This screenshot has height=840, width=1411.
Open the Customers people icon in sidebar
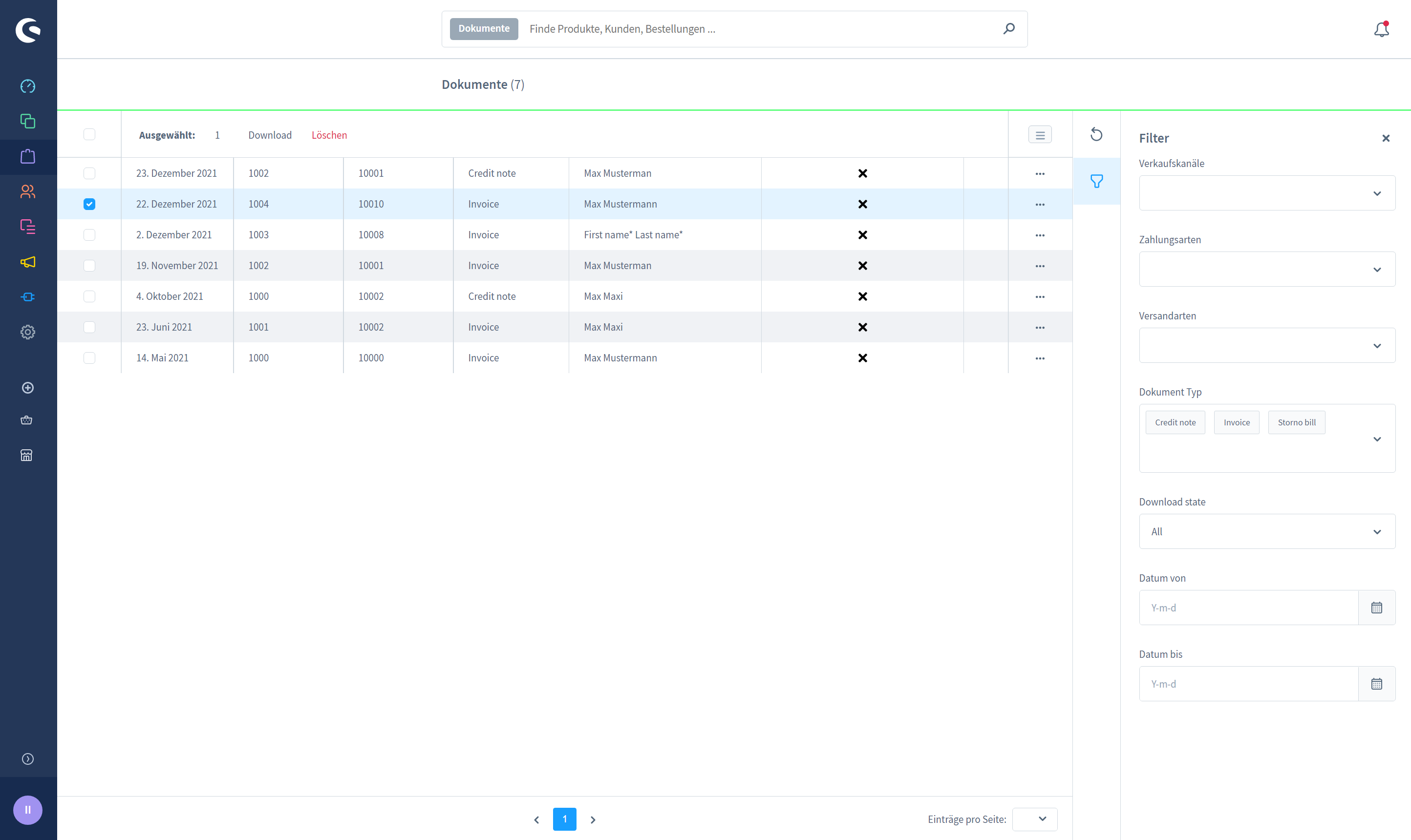click(28, 191)
